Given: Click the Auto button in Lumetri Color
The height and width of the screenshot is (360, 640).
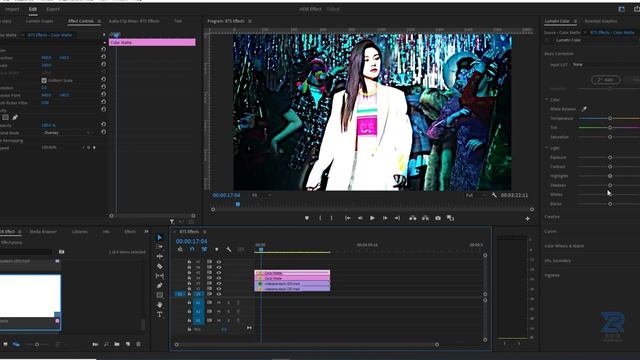Looking at the screenshot, I should coord(606,80).
